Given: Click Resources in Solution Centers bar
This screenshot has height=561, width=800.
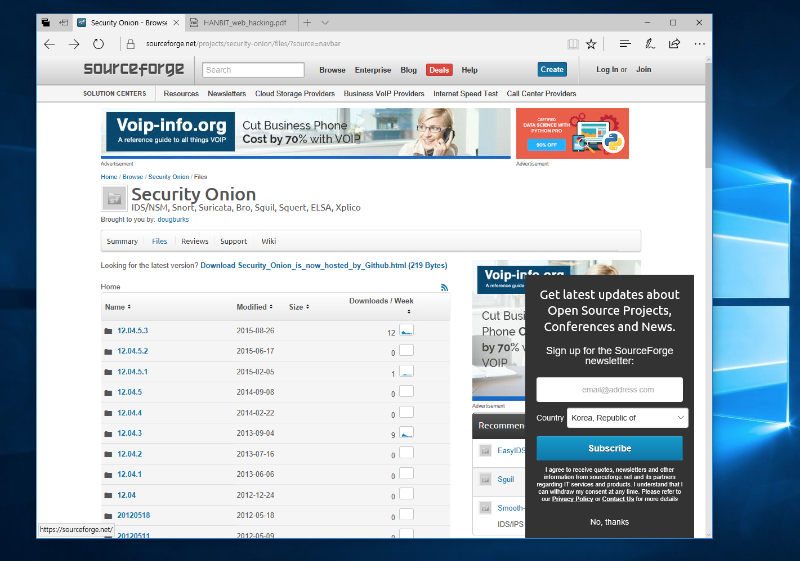Looking at the screenshot, I should pos(181,93).
